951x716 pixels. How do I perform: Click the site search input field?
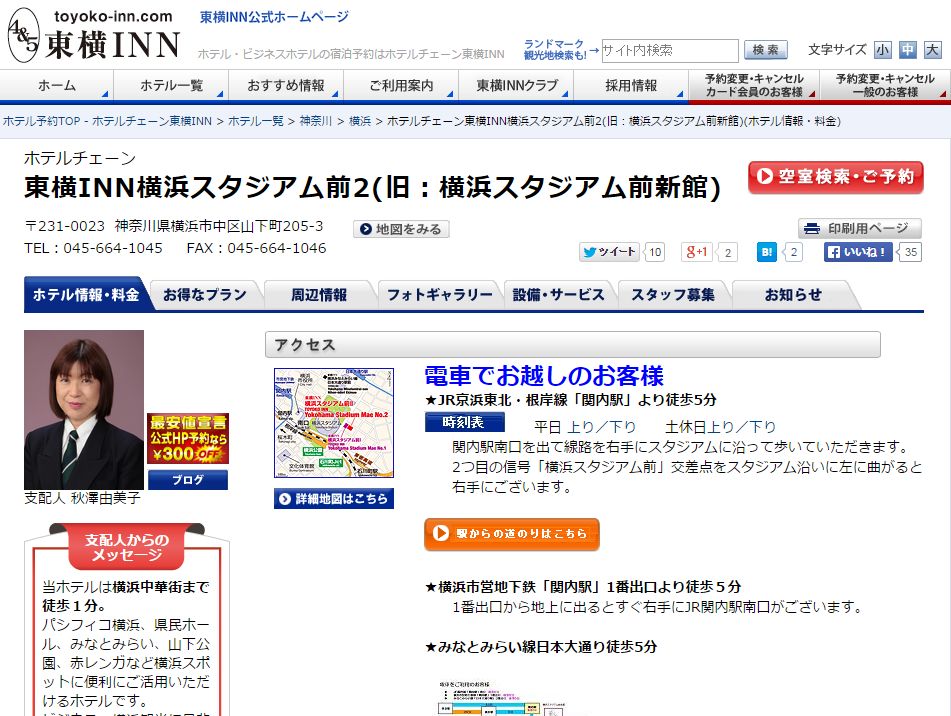tap(670, 50)
